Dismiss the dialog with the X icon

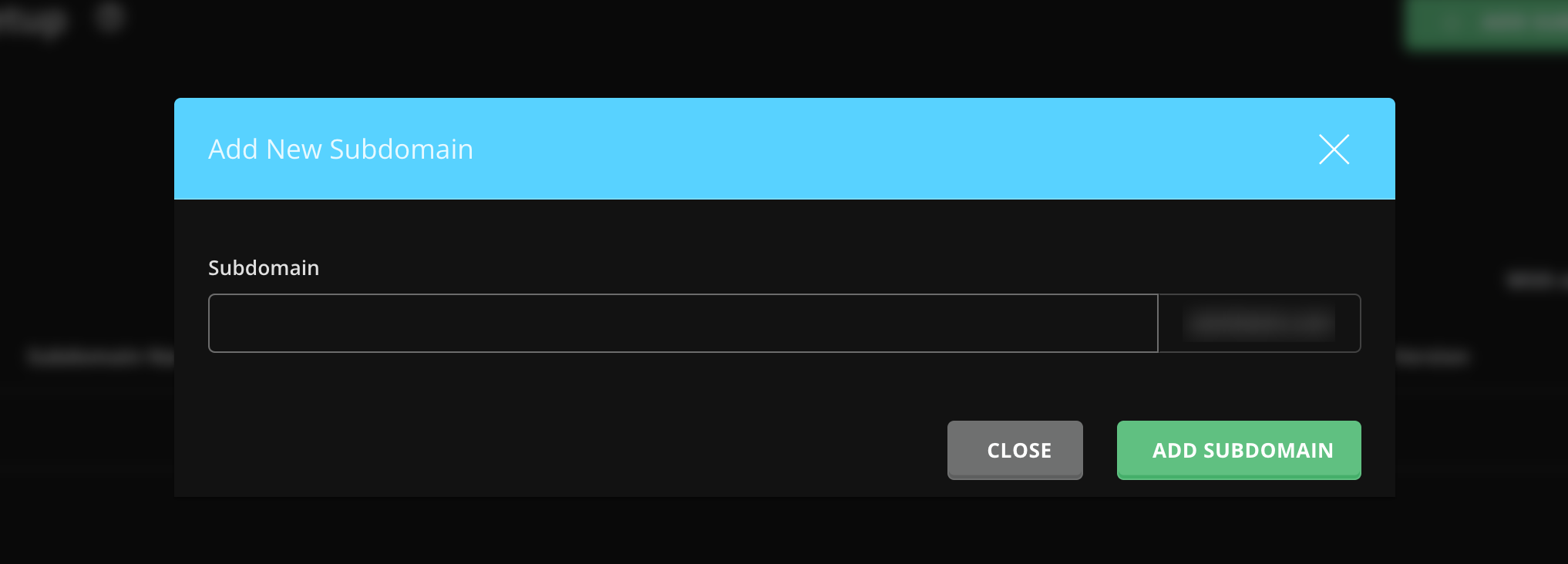point(1334,149)
